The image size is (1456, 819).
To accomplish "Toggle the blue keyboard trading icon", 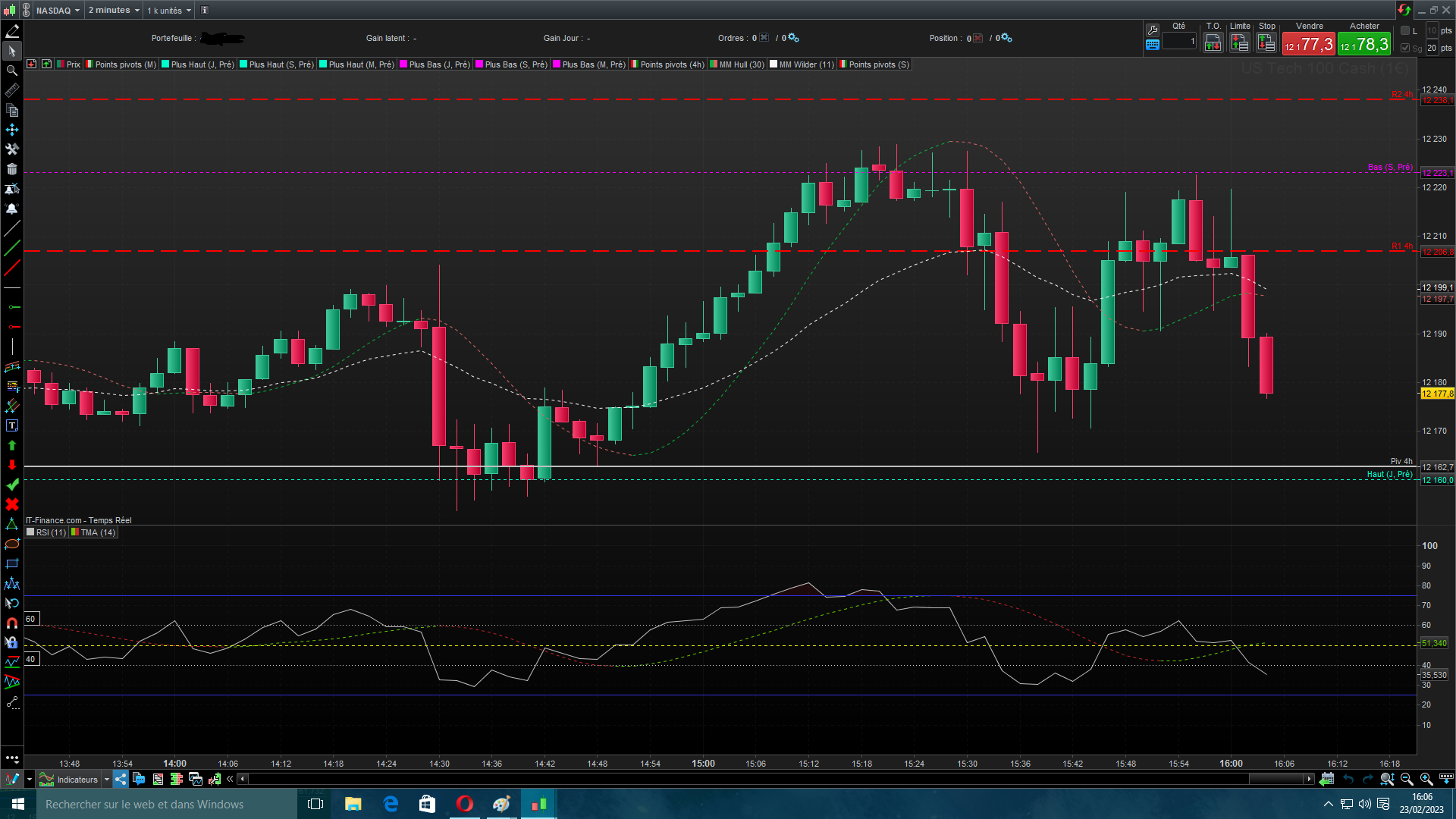I will [x=1153, y=45].
